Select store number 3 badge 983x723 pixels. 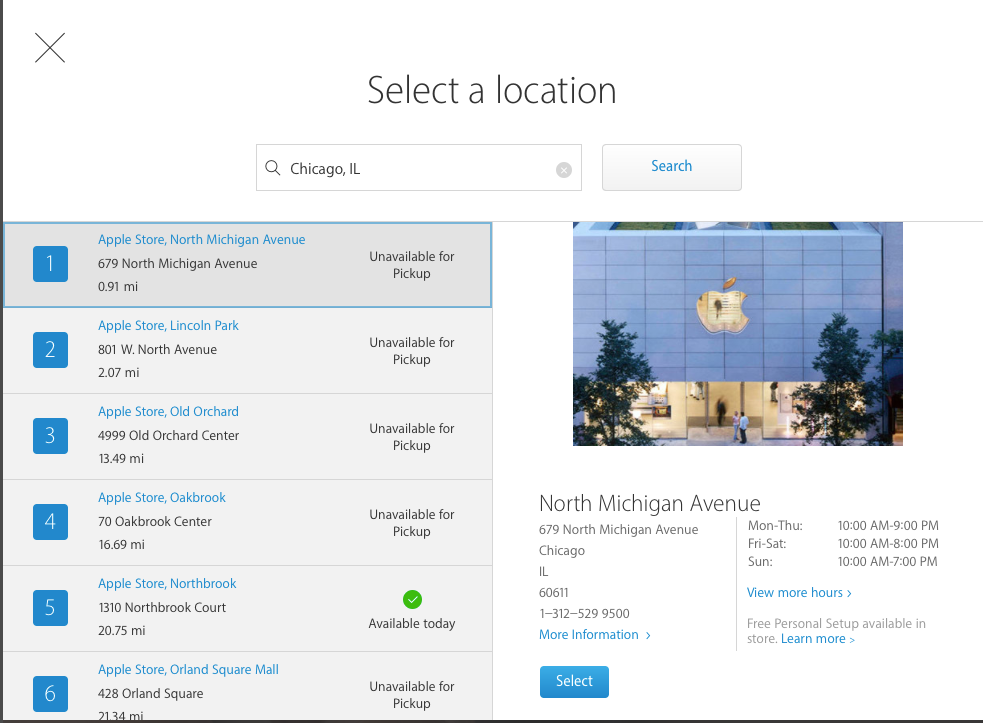click(50, 436)
